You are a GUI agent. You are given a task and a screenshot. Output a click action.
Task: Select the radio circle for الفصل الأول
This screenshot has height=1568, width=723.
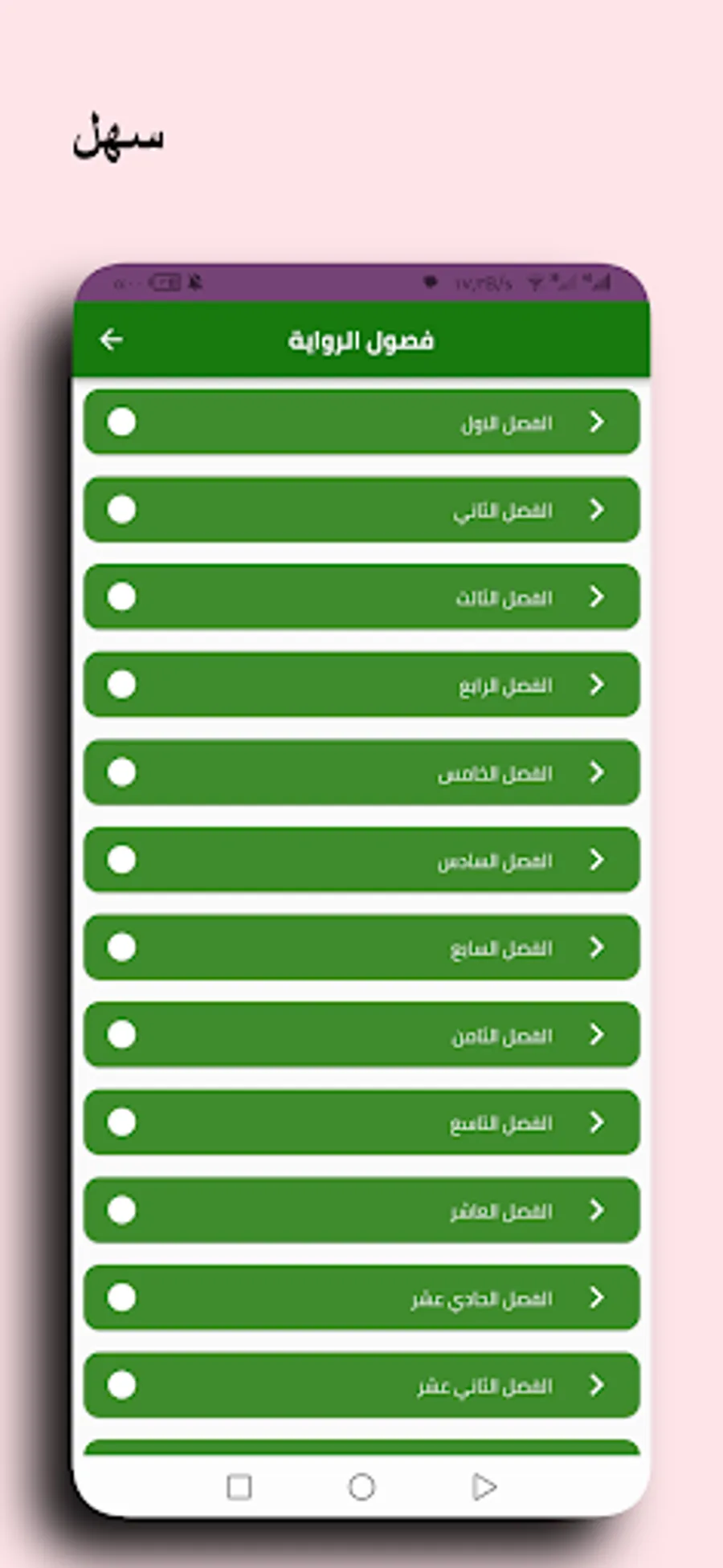[x=121, y=422]
